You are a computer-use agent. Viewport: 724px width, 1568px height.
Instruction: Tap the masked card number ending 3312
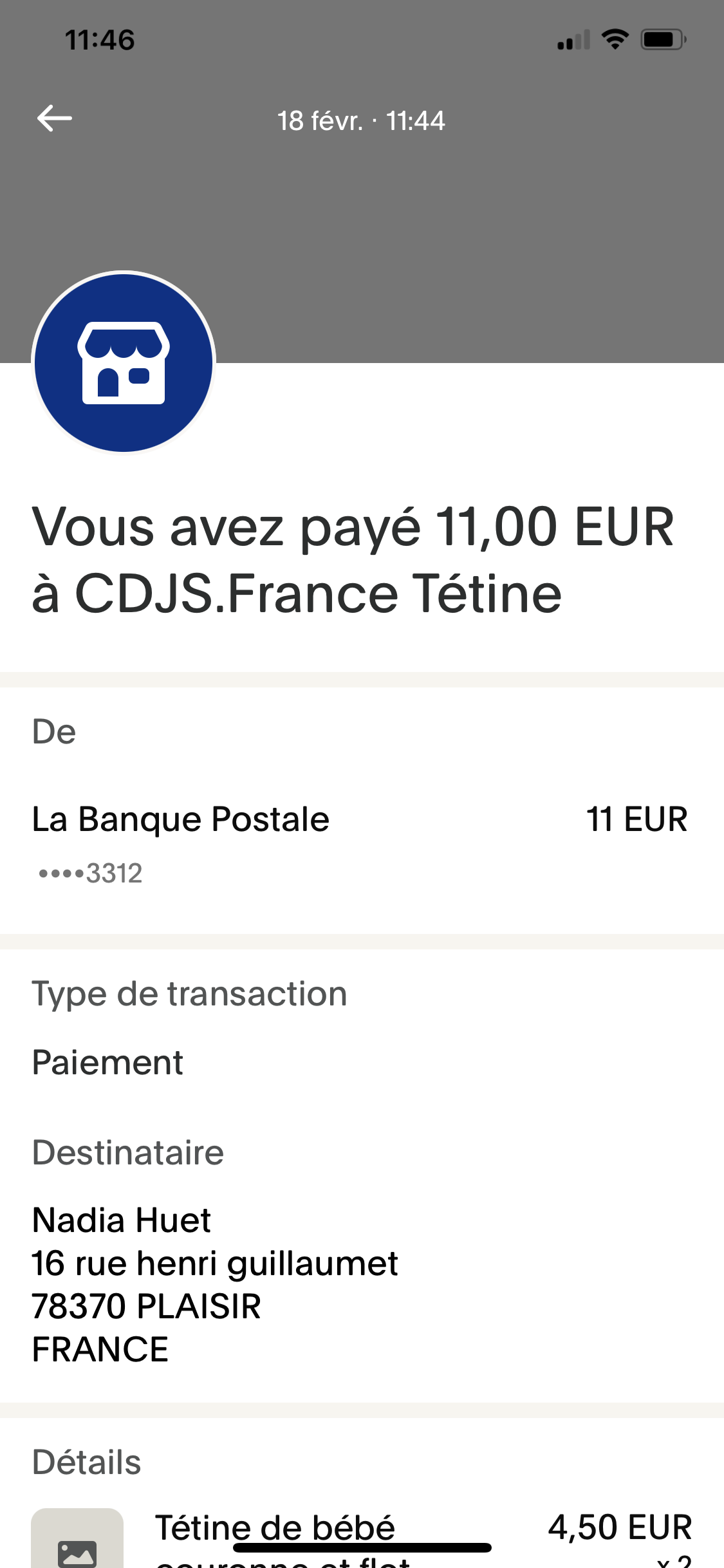click(91, 873)
